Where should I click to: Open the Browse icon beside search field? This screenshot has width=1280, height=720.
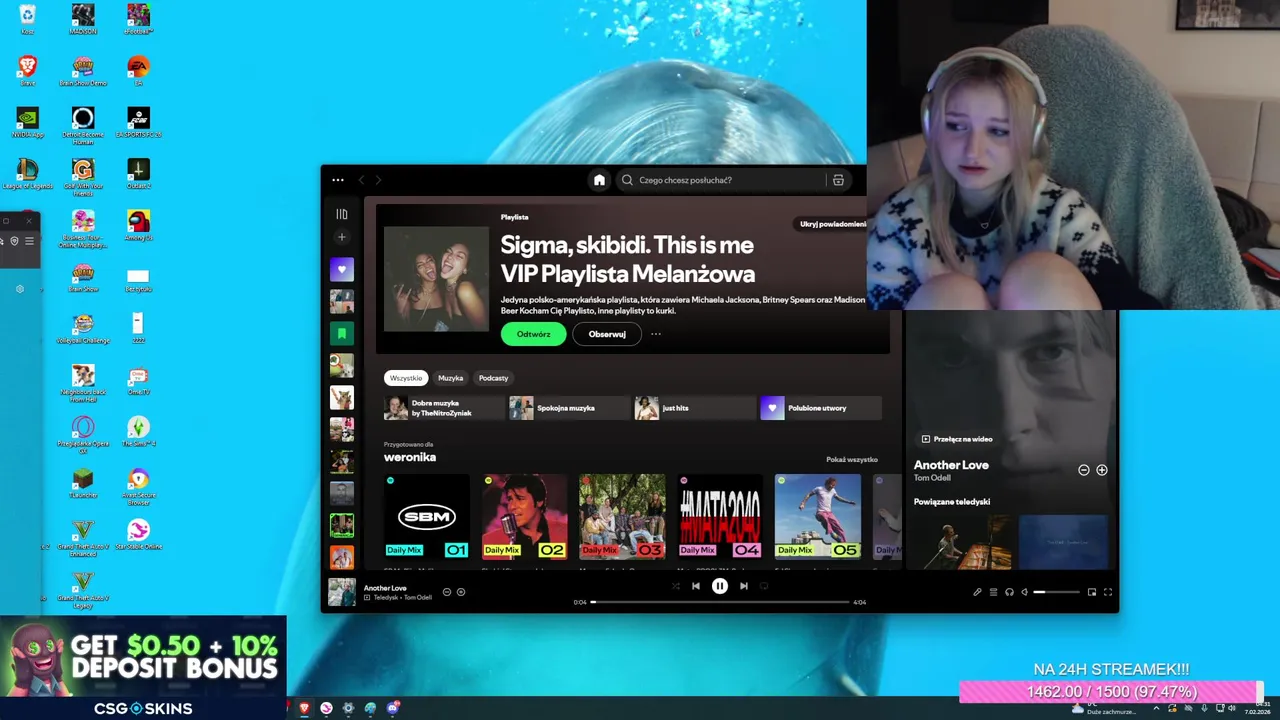[x=838, y=180]
